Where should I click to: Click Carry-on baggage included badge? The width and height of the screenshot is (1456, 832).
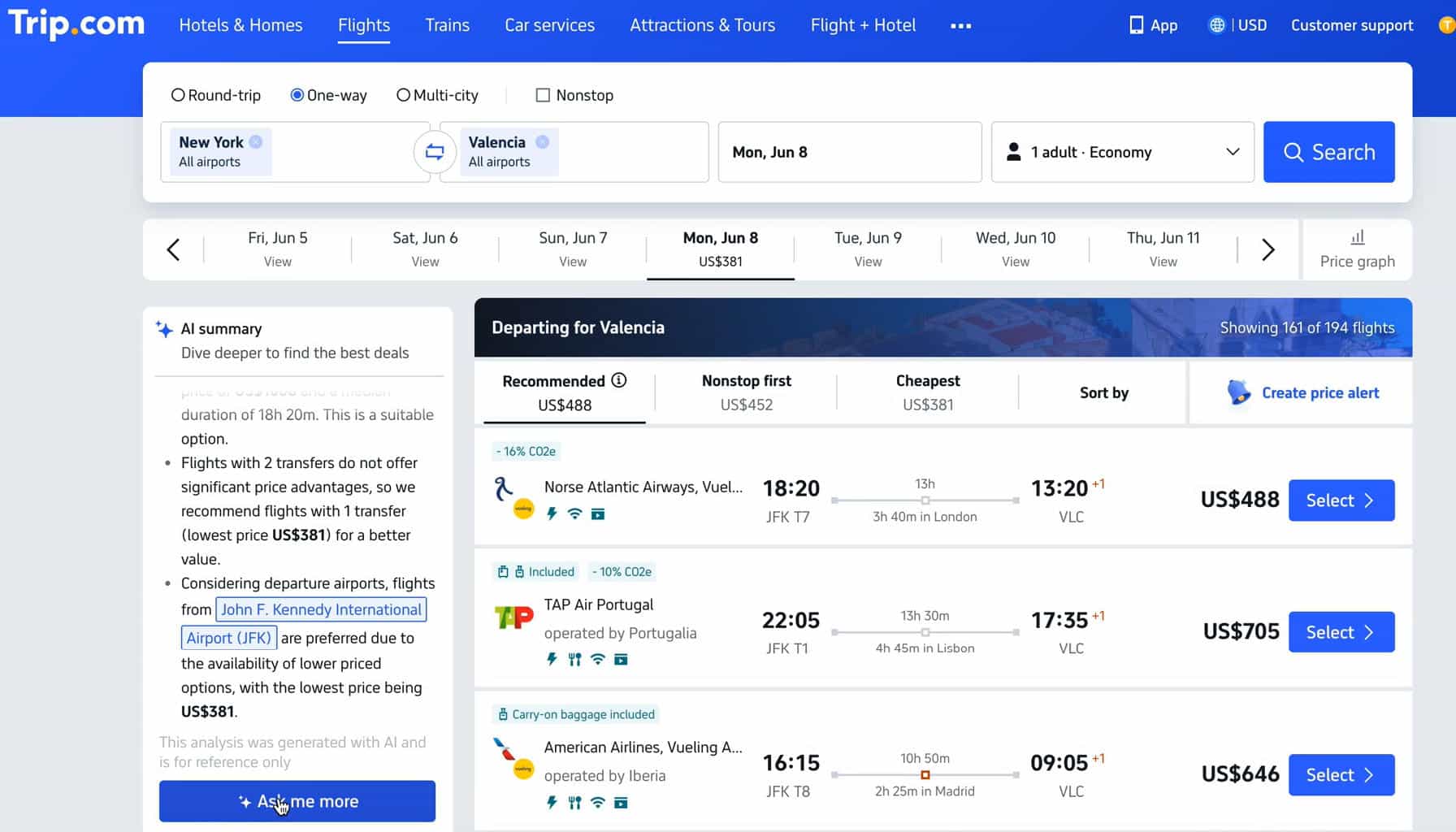click(576, 714)
